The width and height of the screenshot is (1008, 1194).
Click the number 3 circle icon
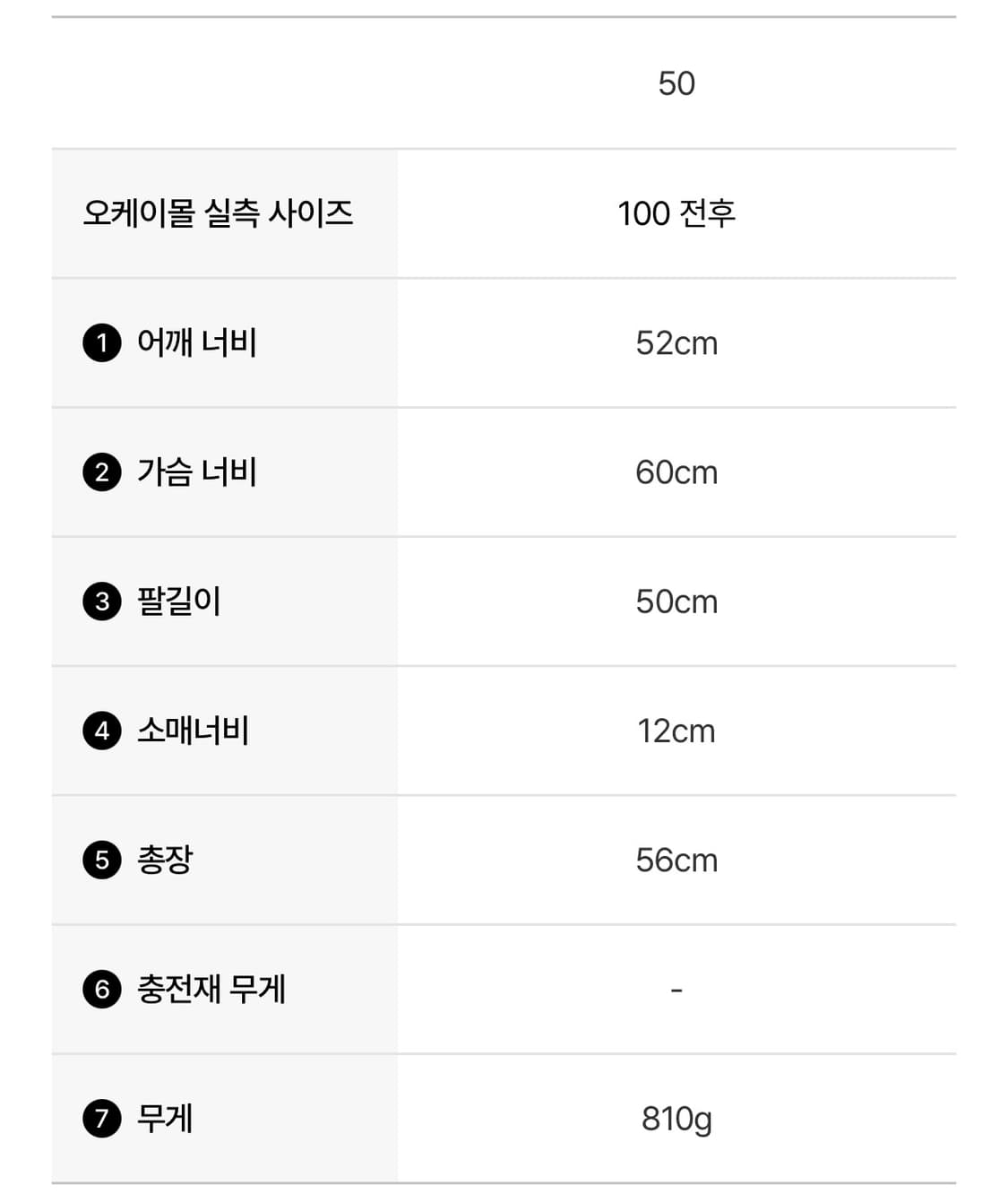pos(102,601)
